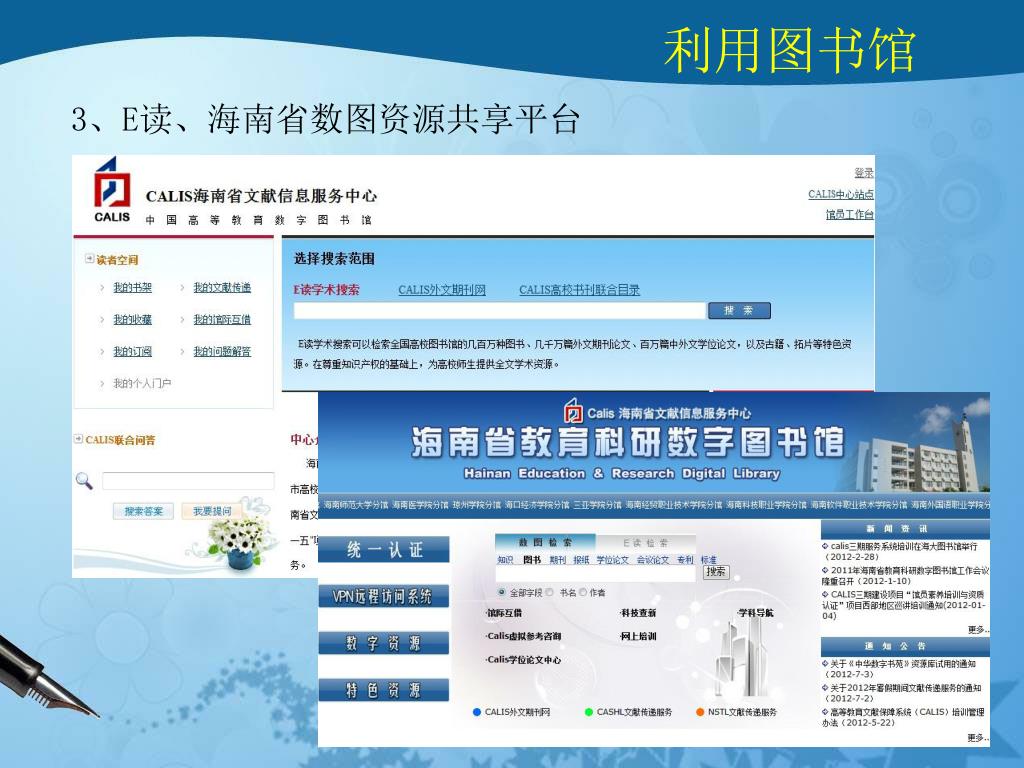1024x768 pixels.
Task: Click the arrow icon beside CALIS联合问答
Action: point(78,440)
